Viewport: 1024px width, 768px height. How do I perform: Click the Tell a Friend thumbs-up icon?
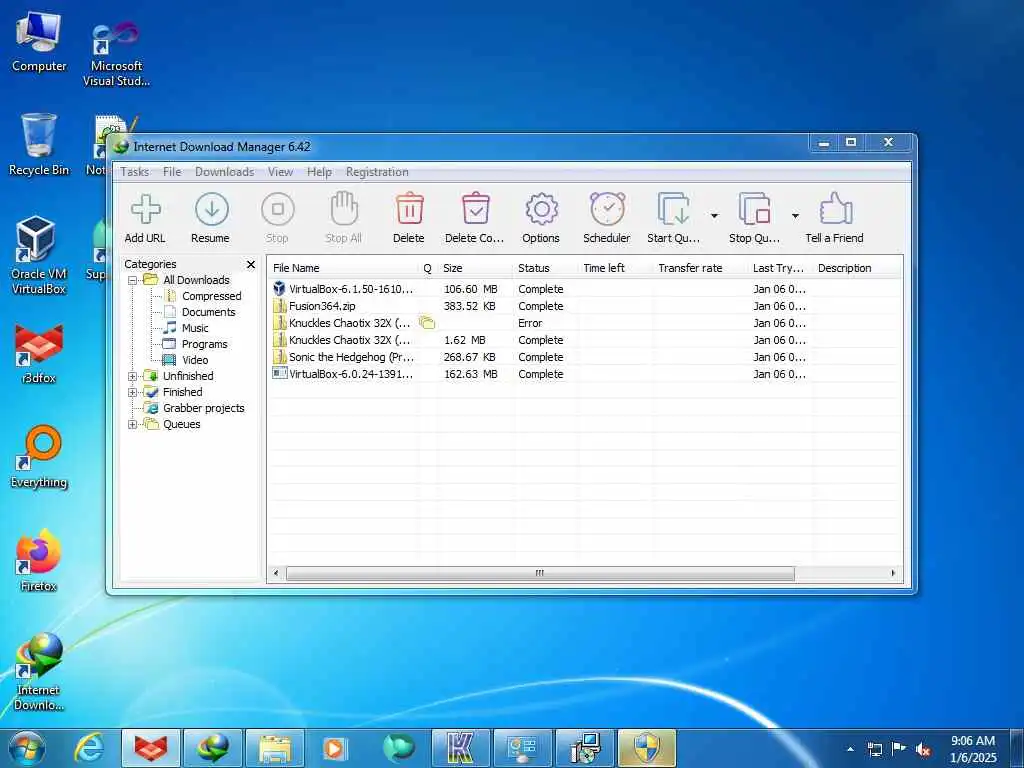pyautogui.click(x=835, y=209)
